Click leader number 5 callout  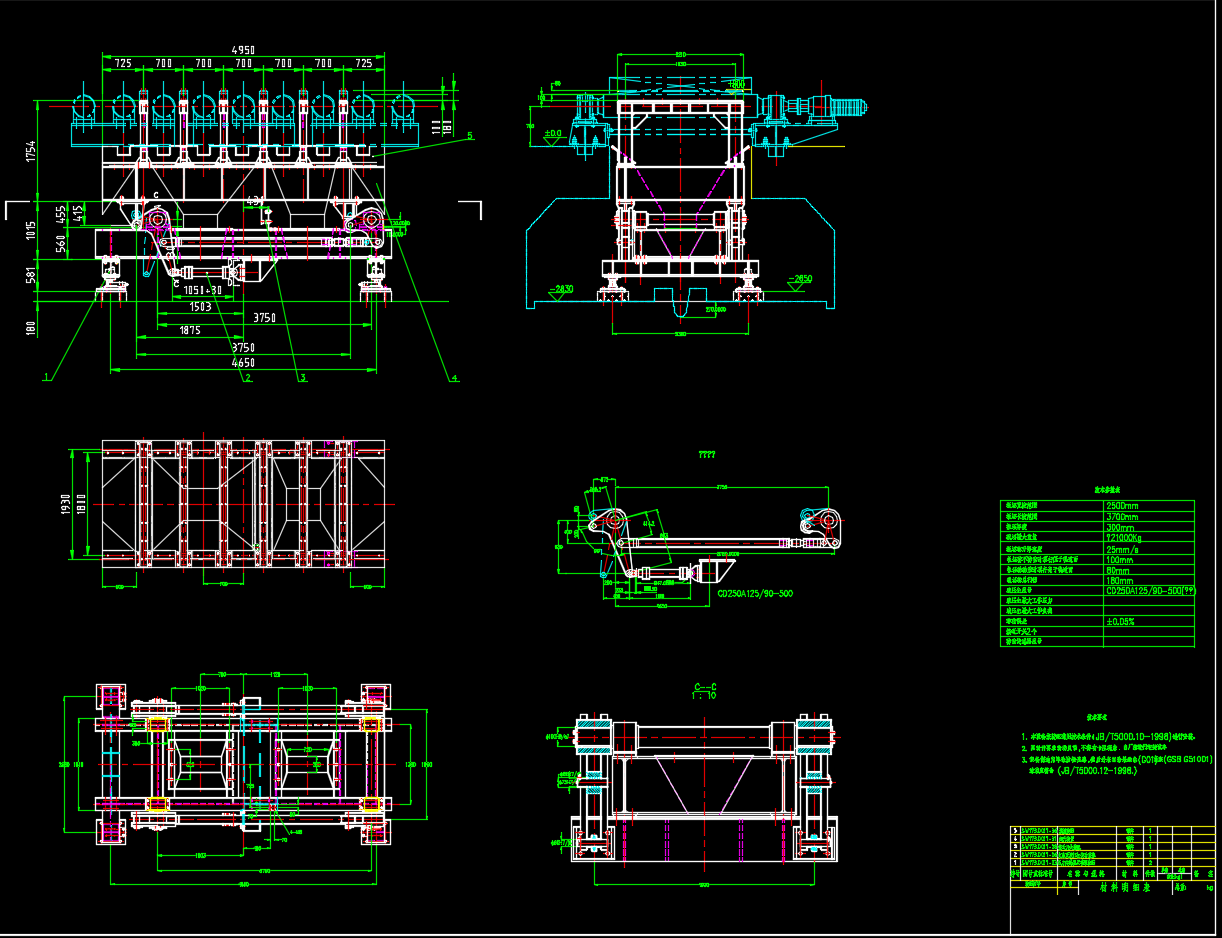[x=470, y=135]
